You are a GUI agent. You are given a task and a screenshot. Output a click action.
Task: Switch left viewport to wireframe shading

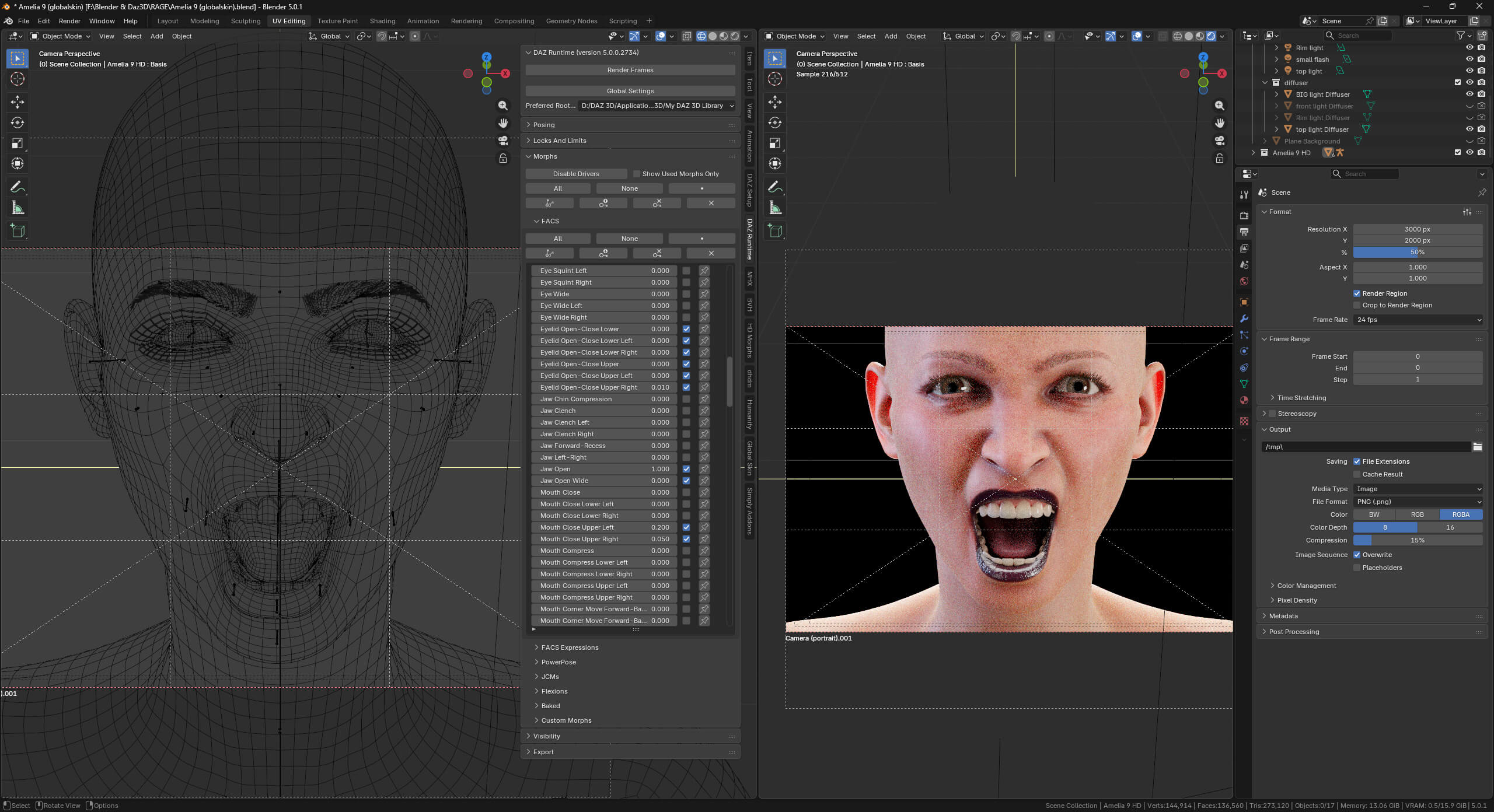[x=701, y=36]
